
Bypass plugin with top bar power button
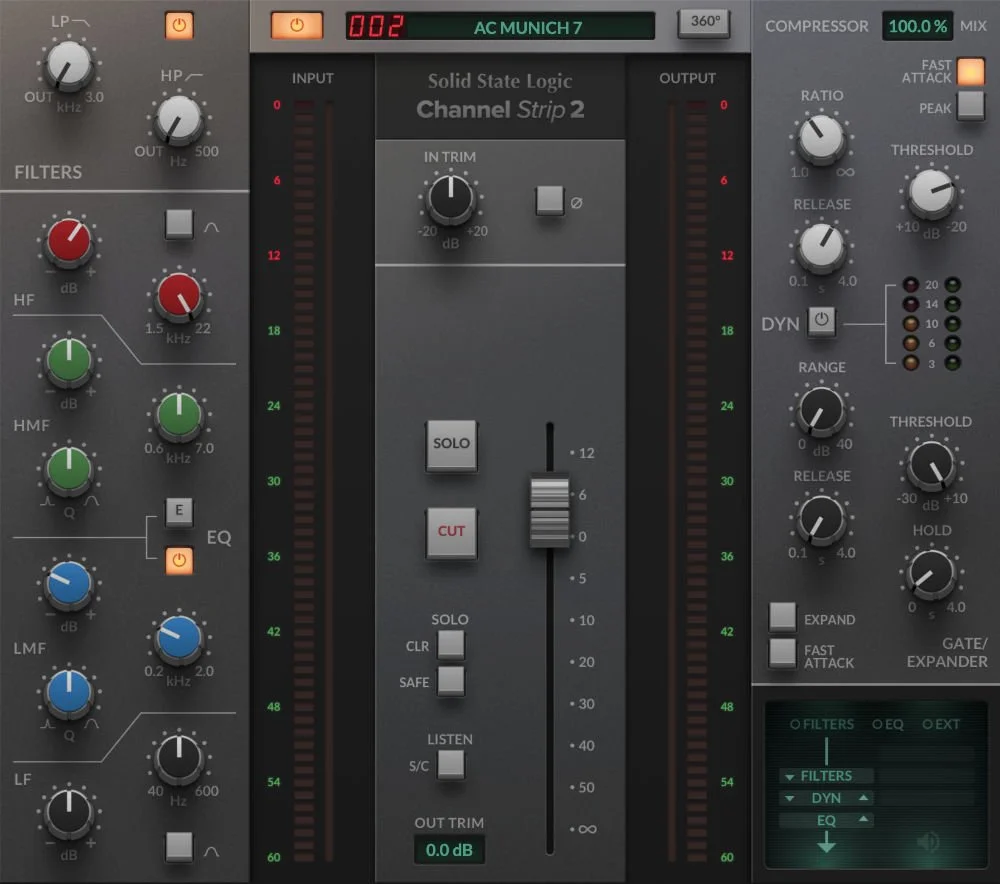[x=297, y=26]
